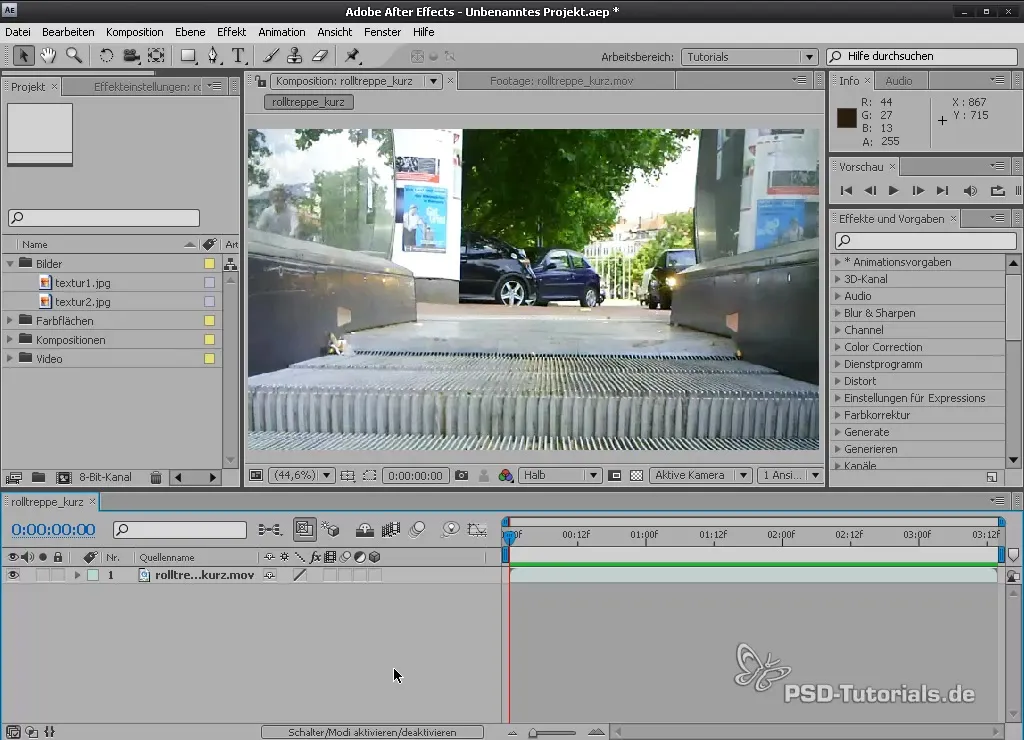Screen dimensions: 1024x740
Task: Click delete trash icon in Project panel
Action: pyautogui.click(x=155, y=477)
